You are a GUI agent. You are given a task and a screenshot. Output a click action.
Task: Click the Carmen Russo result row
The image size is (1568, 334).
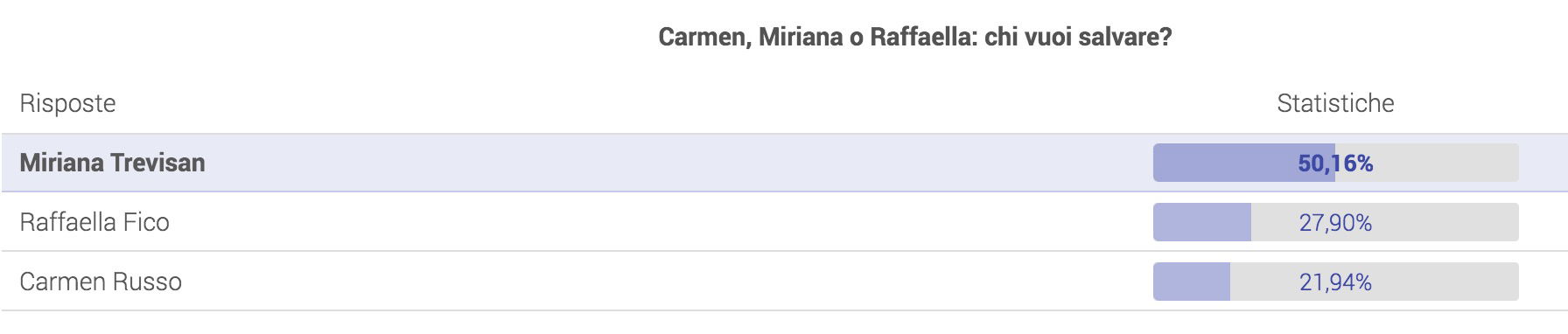[x=784, y=282]
